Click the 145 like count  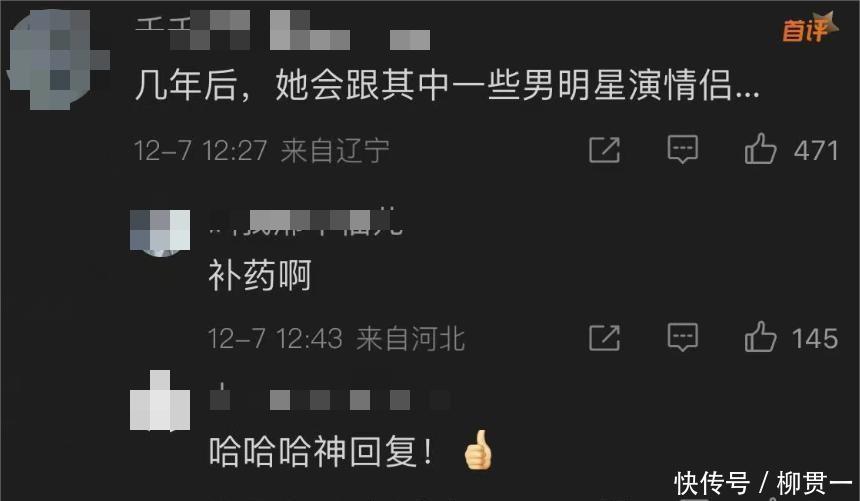(x=816, y=338)
